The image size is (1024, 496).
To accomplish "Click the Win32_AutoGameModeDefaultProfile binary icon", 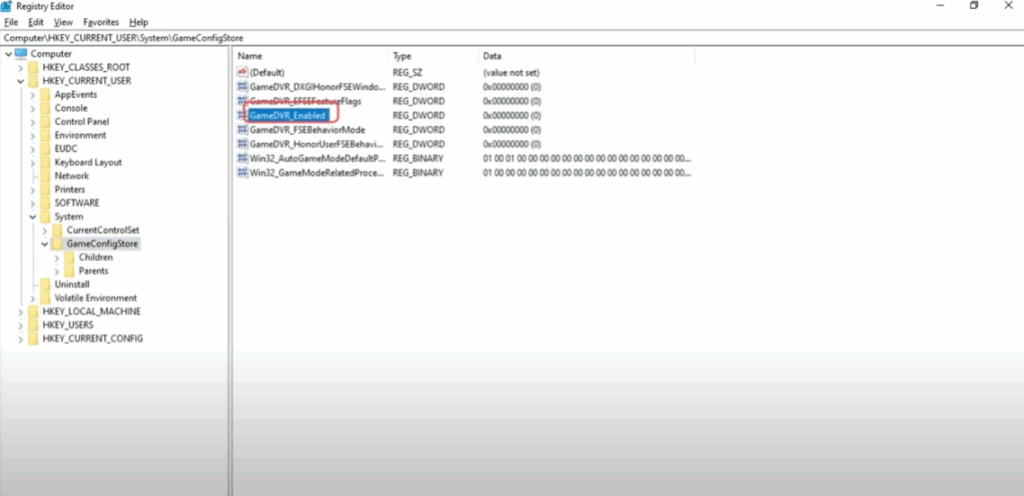I will pos(242,158).
